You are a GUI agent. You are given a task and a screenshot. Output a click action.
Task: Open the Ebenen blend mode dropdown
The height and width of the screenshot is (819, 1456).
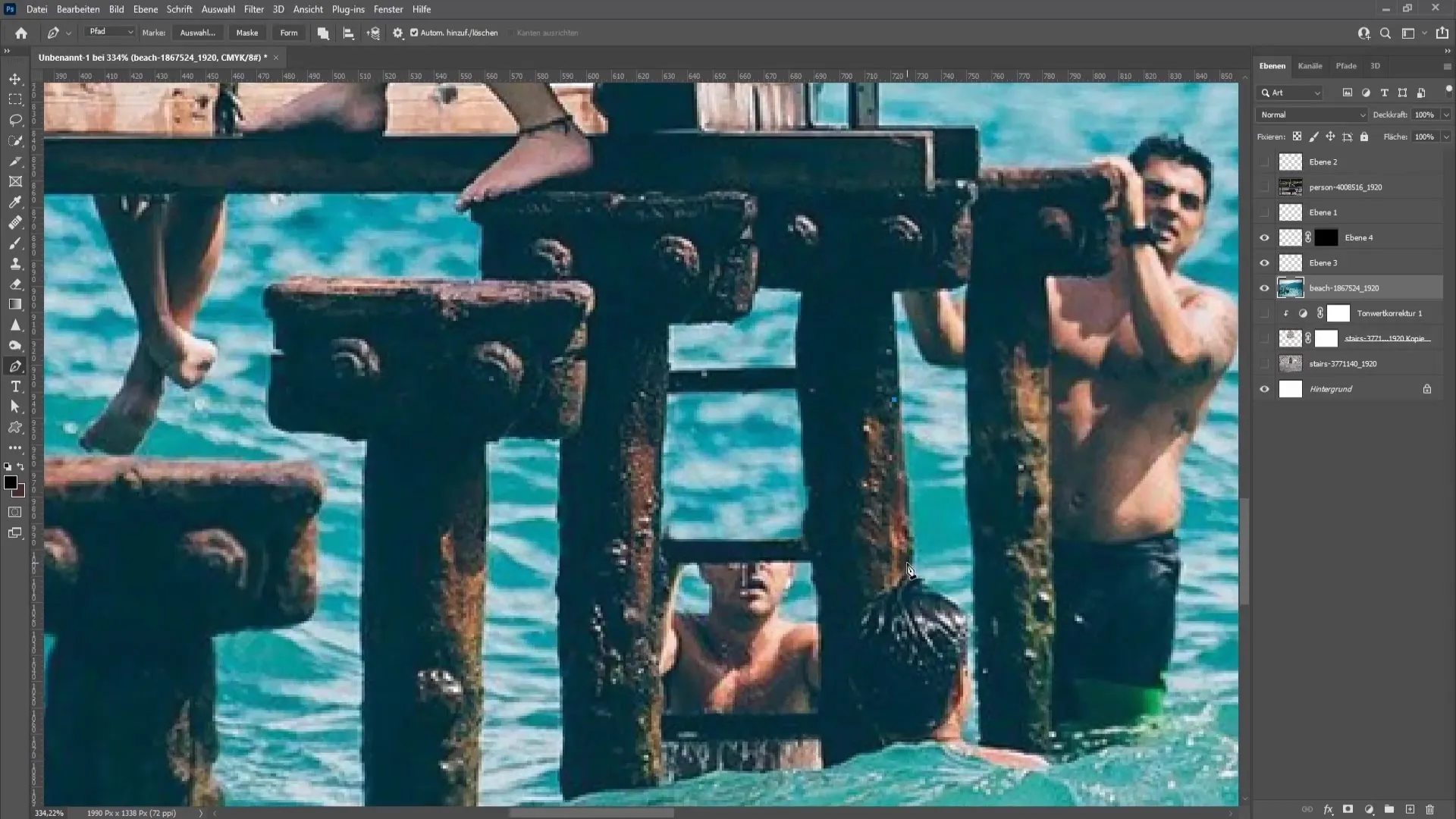pos(1311,114)
